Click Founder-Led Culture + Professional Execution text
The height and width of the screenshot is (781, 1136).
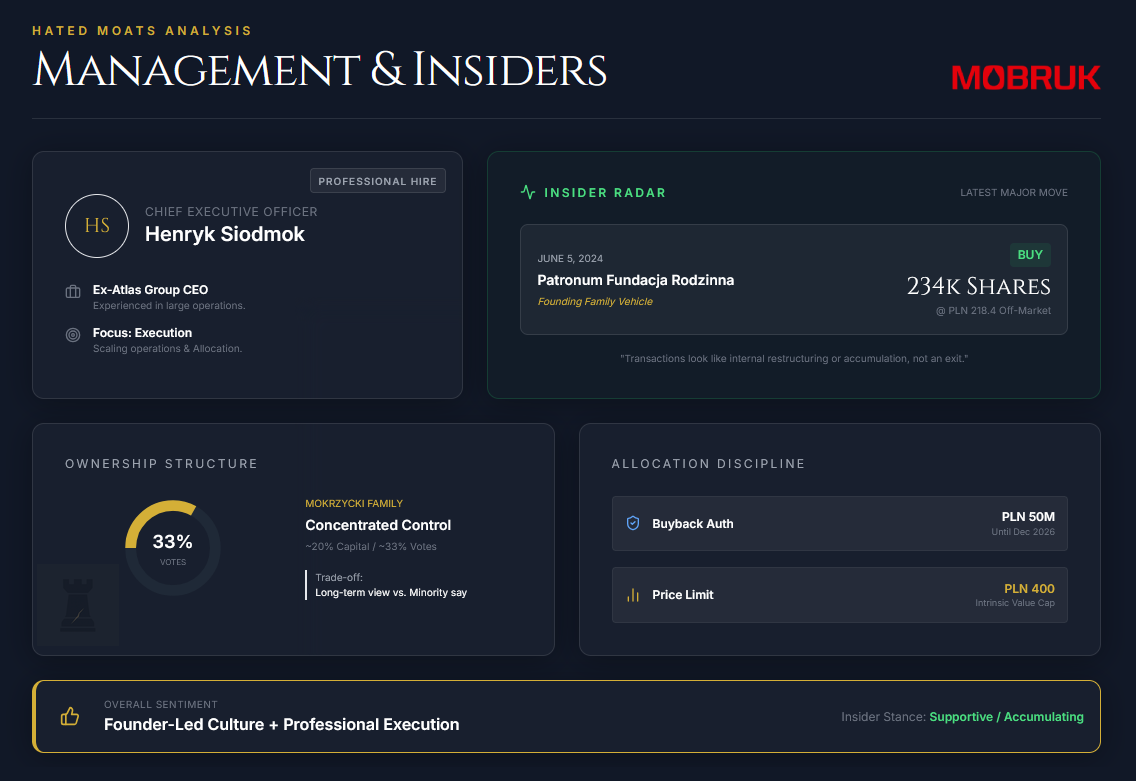(281, 724)
